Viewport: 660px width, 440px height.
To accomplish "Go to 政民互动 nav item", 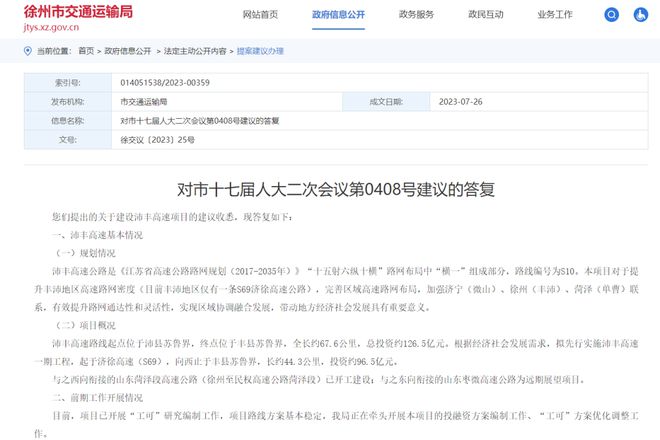I will (486, 15).
